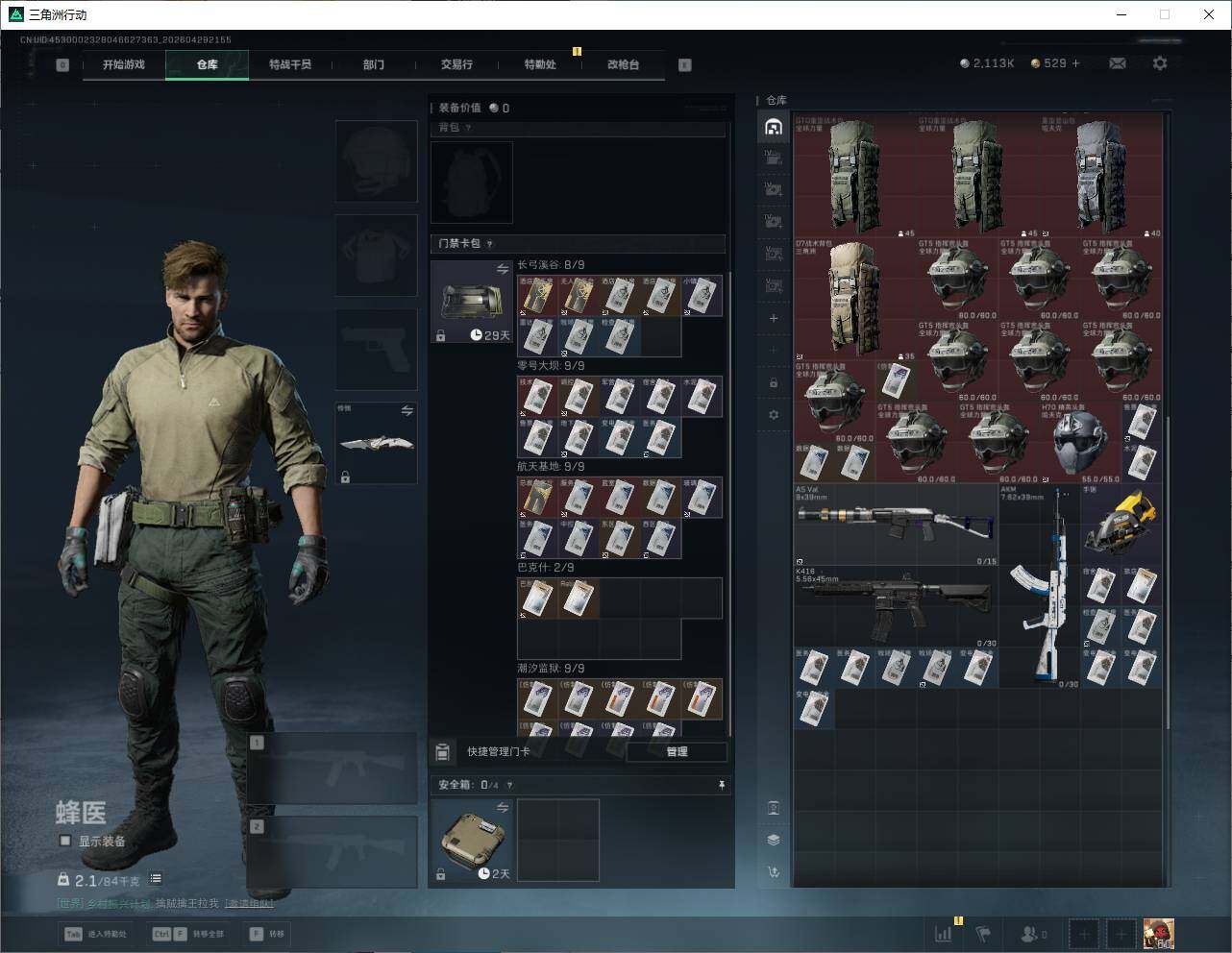
Task: Click the 航天基地: 9/9 keycard label
Action: coord(551,467)
